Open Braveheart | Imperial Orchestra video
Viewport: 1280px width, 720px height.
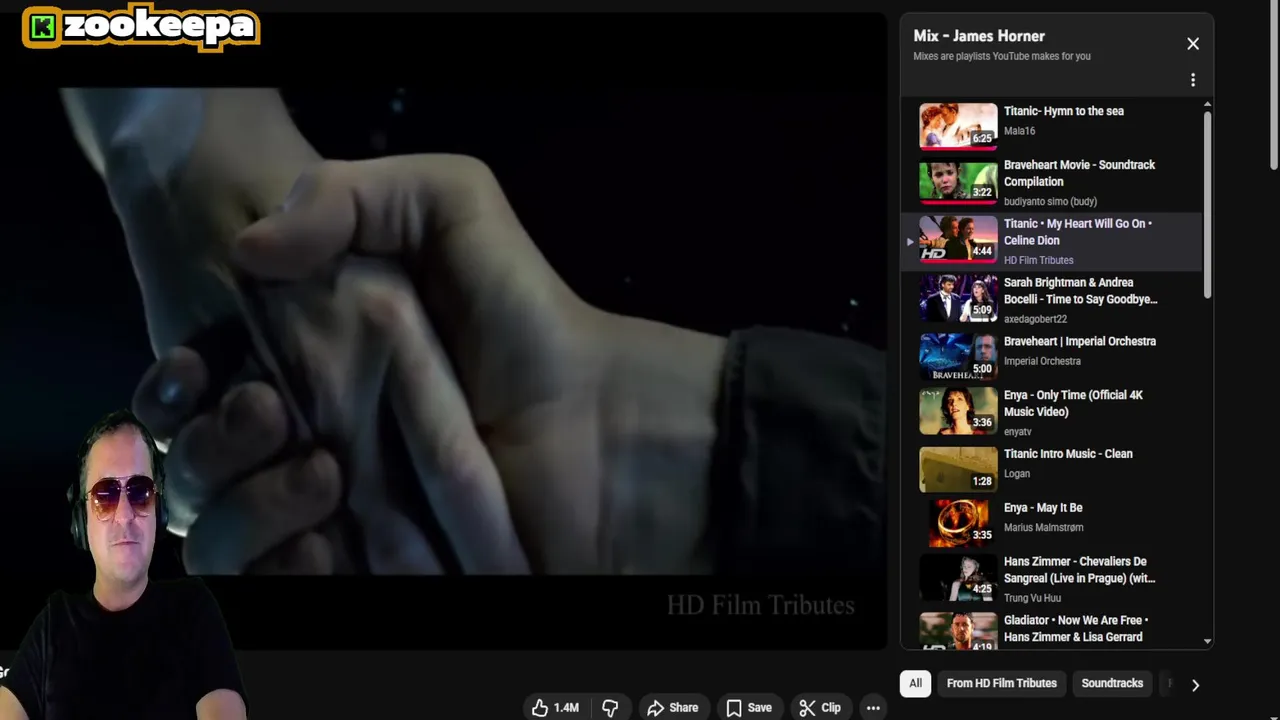click(x=1052, y=355)
